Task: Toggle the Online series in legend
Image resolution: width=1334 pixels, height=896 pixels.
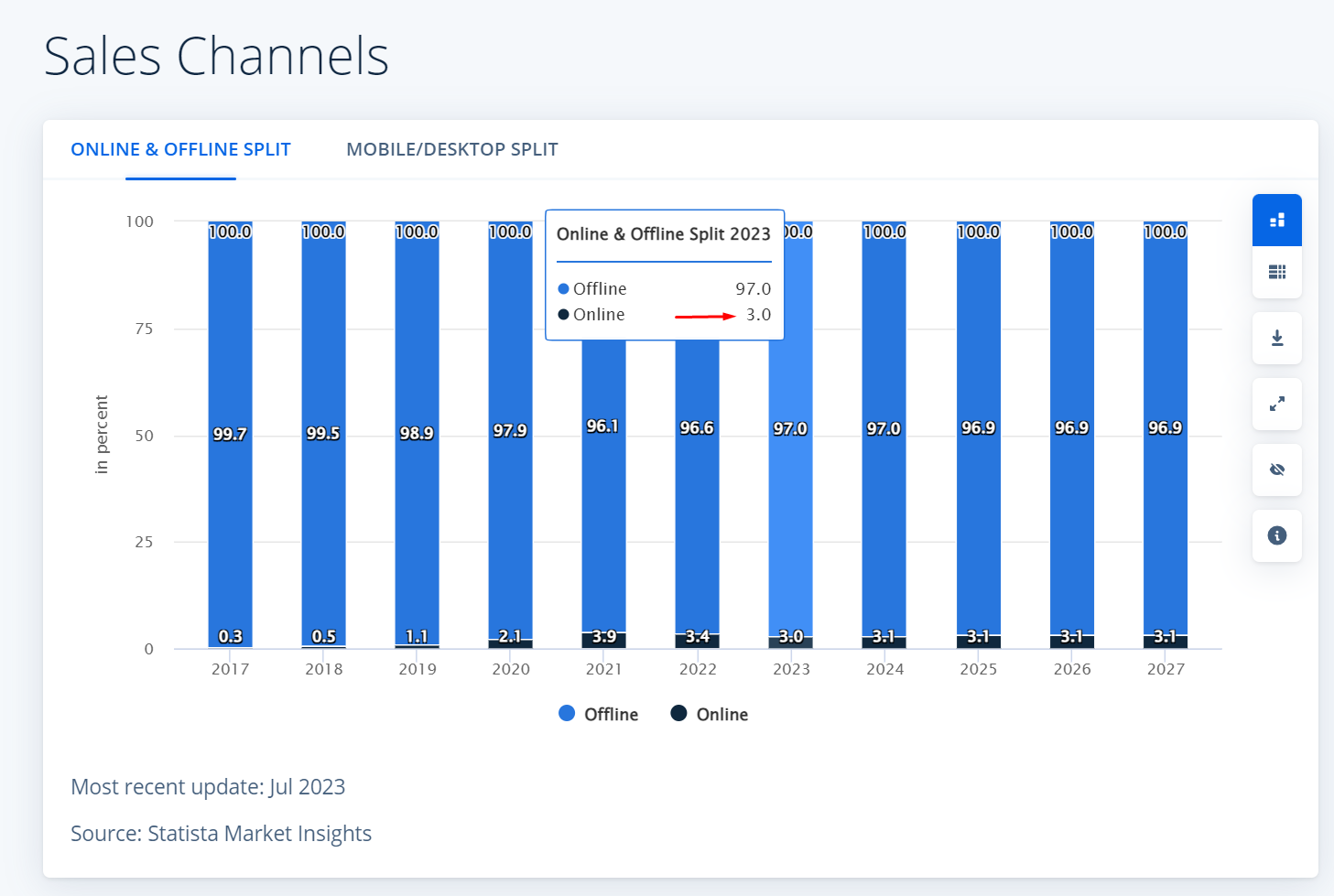Action: tap(710, 714)
